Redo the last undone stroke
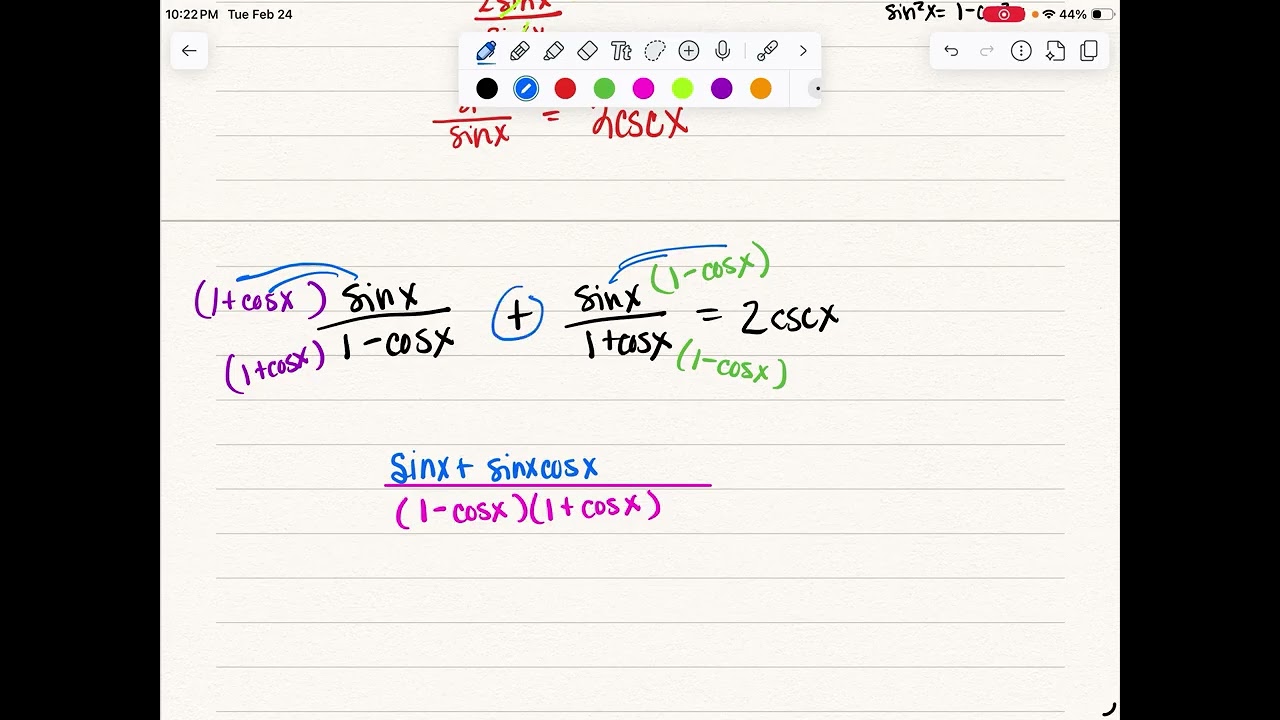Viewport: 1280px width, 720px height. (986, 51)
